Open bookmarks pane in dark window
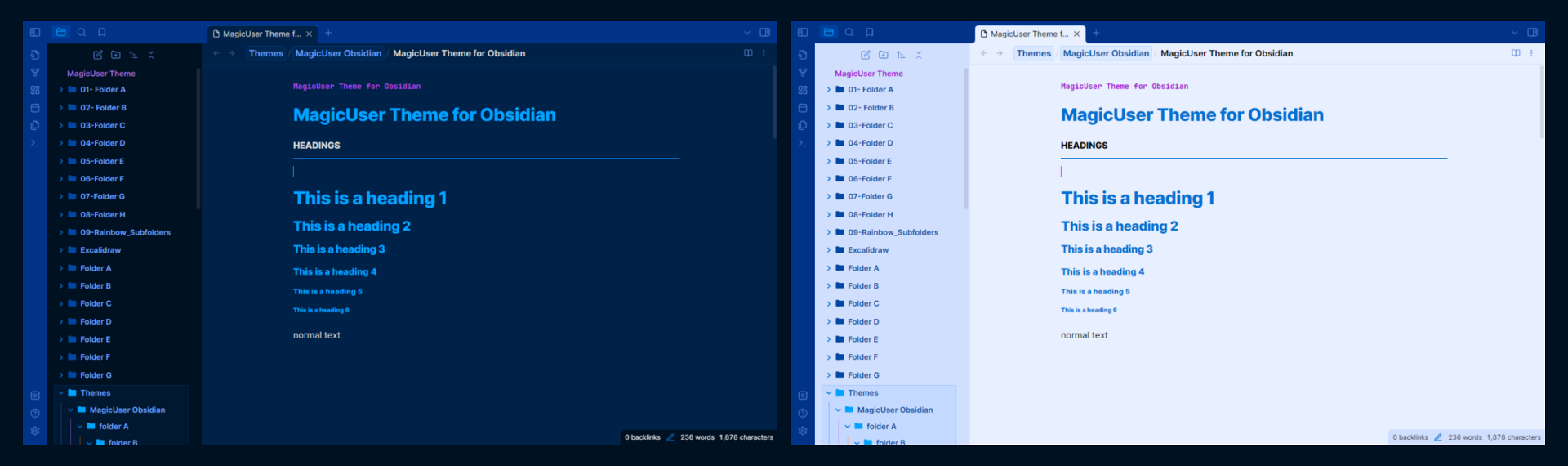Viewport: 1568px width, 466px height. pos(102,33)
